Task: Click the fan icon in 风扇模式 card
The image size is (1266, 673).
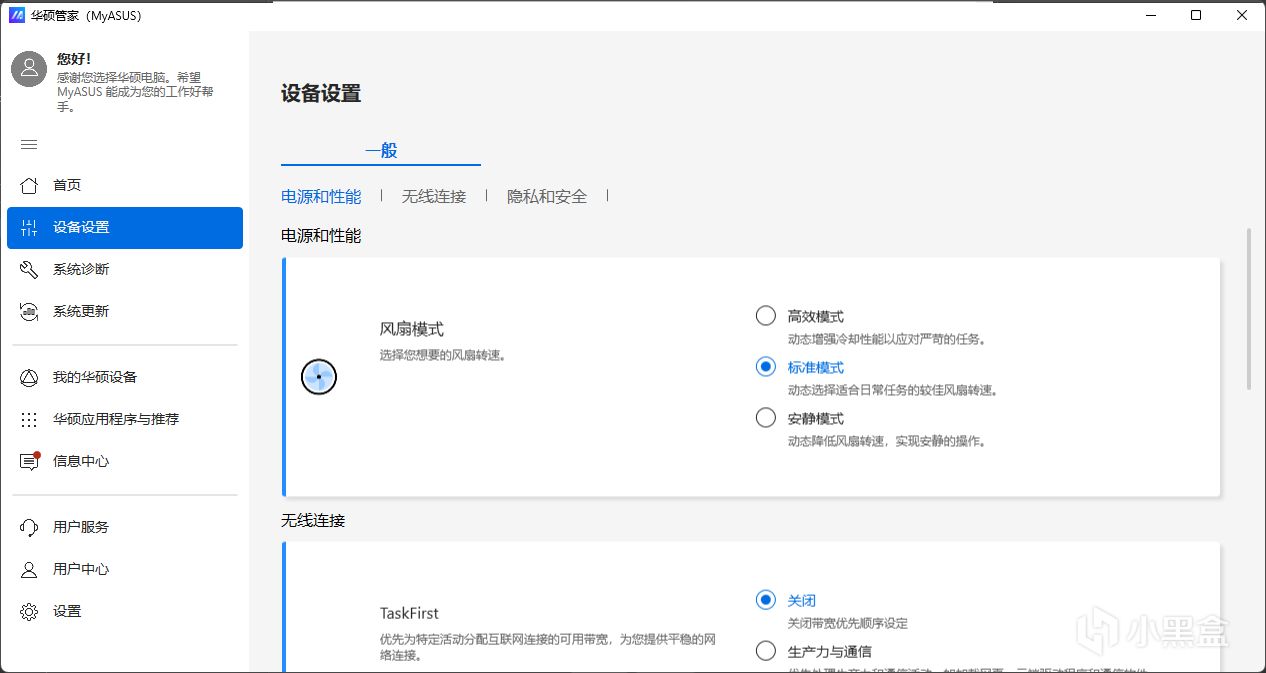Action: [319, 377]
